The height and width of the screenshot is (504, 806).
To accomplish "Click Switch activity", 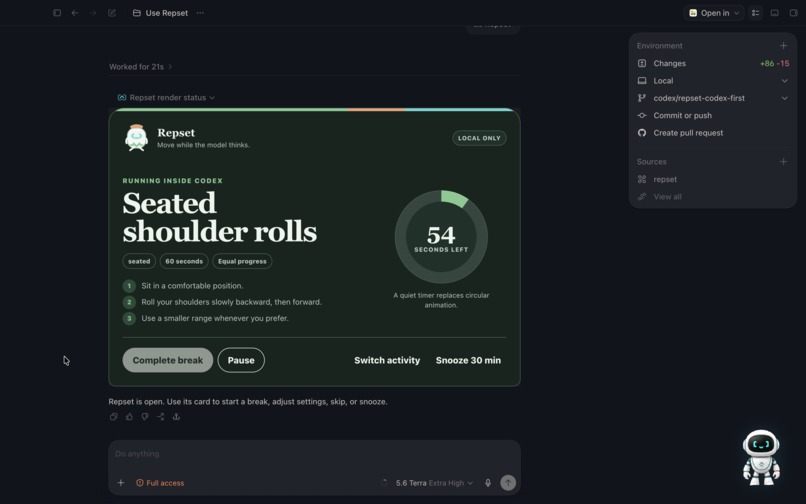I will tap(387, 360).
